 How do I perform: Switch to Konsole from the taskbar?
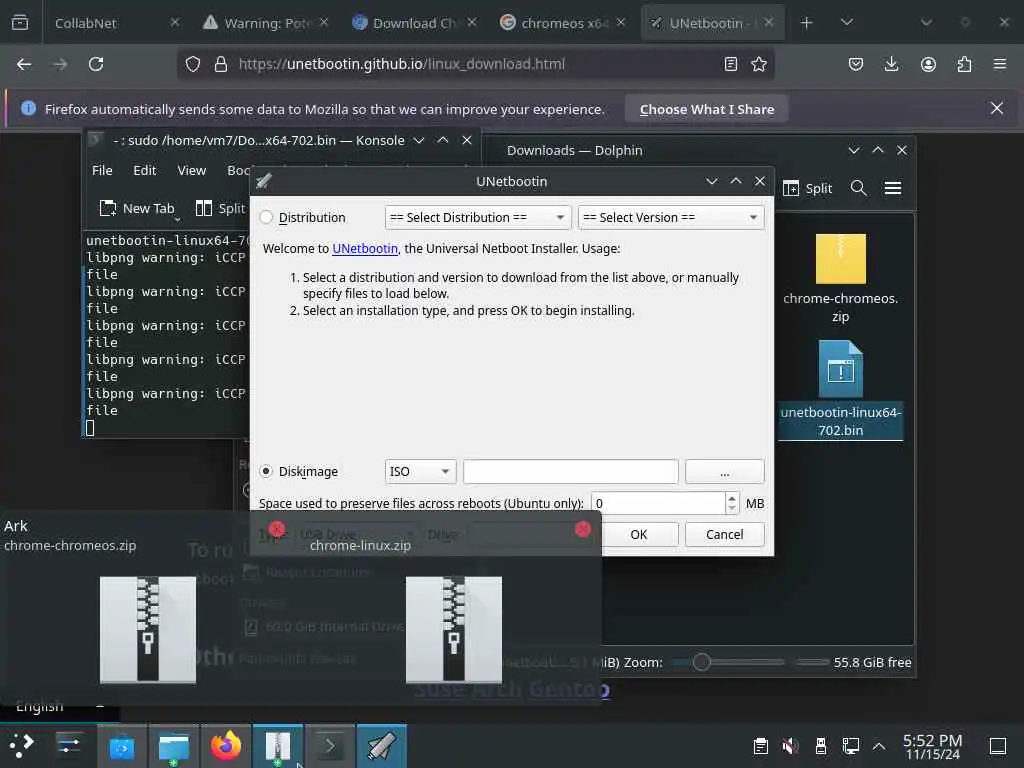tap(330, 746)
